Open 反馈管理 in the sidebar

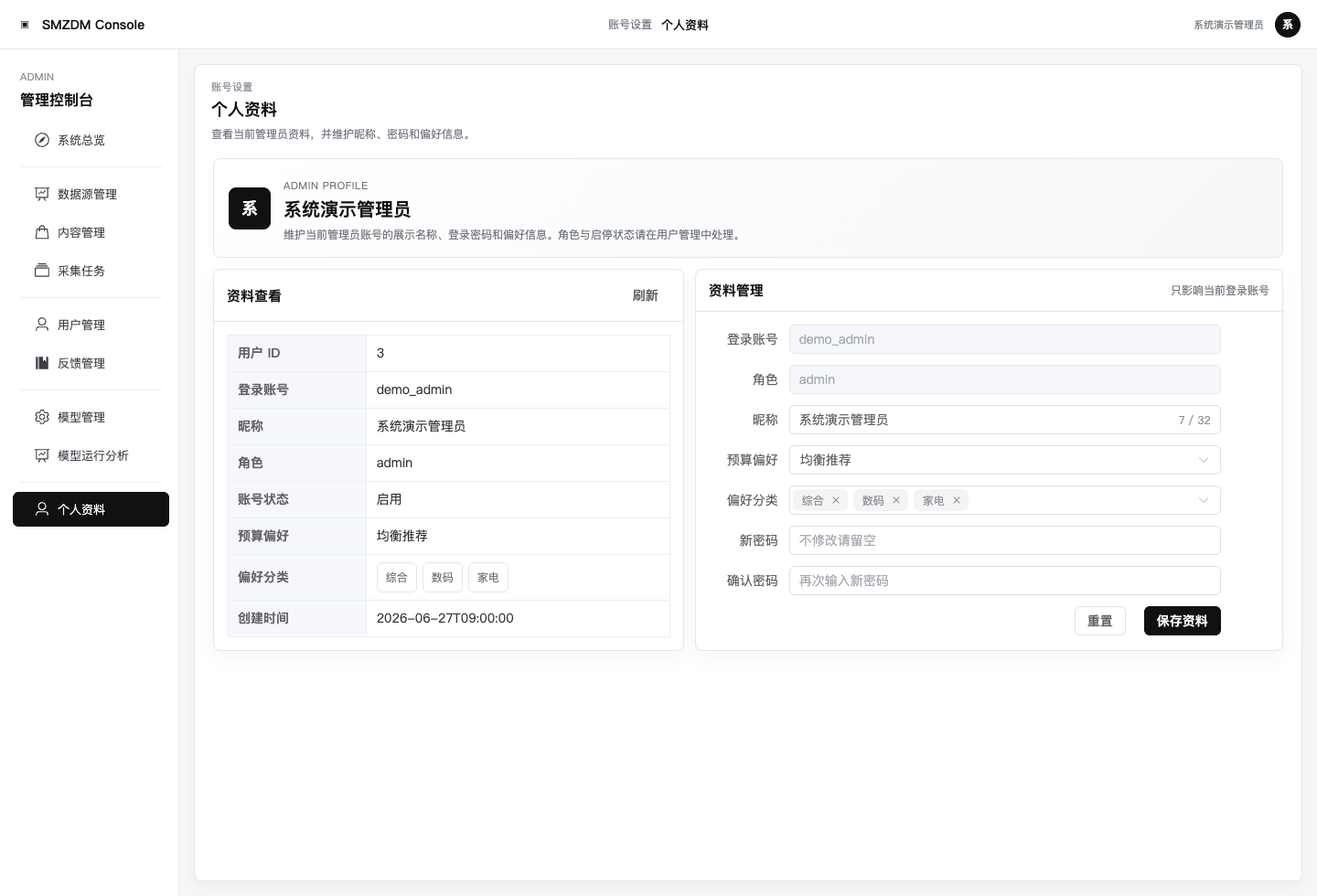(x=91, y=363)
